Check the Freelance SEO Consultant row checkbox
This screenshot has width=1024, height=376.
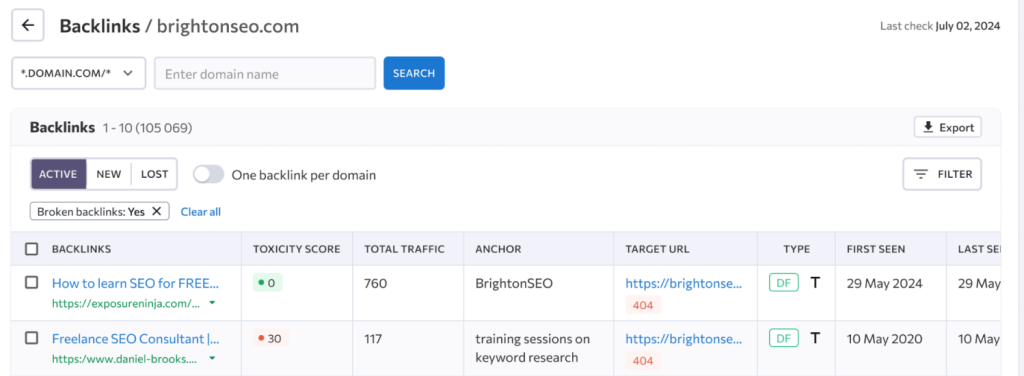click(x=31, y=338)
